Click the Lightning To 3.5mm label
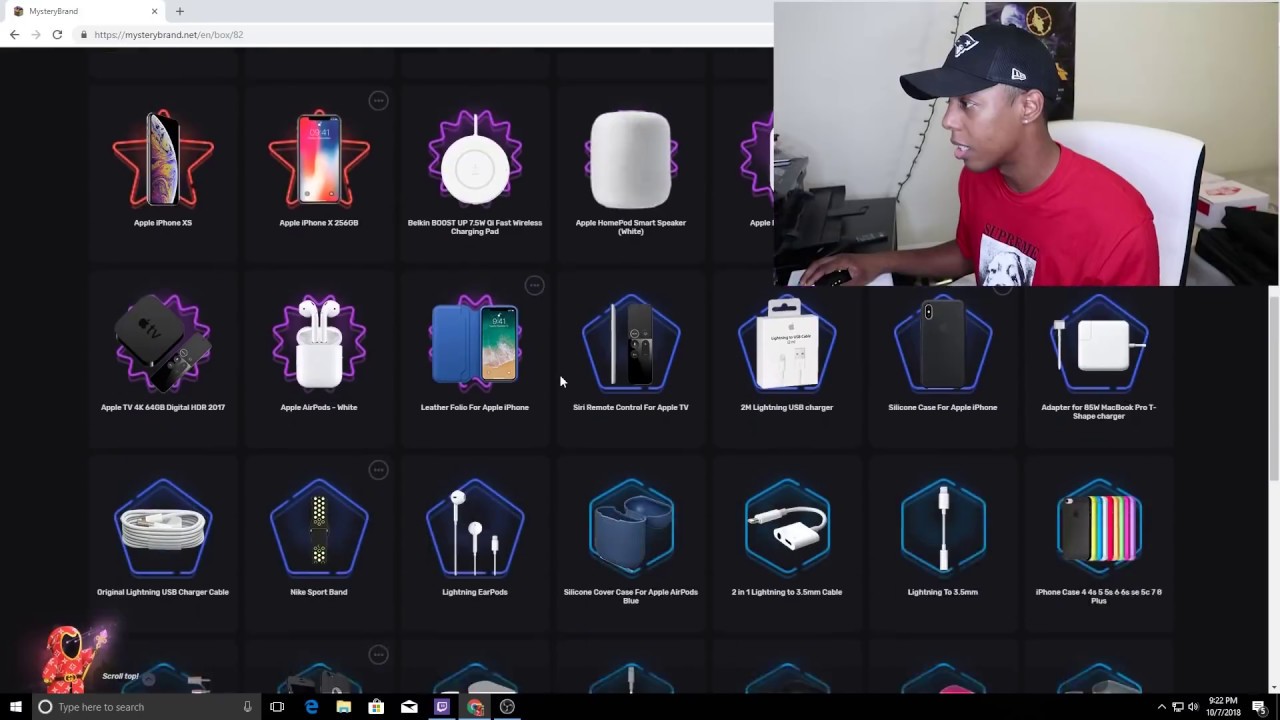 pos(943,592)
